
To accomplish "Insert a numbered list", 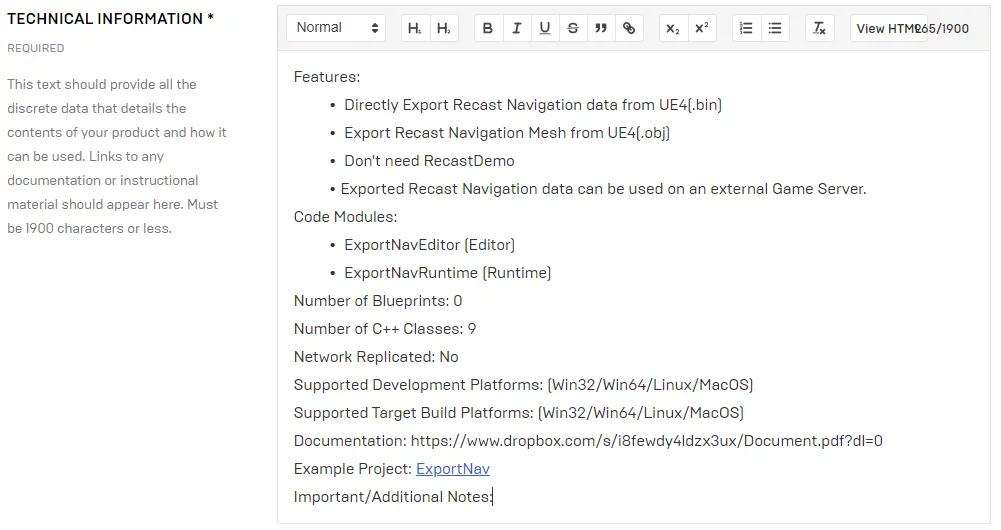I will click(x=746, y=29).
